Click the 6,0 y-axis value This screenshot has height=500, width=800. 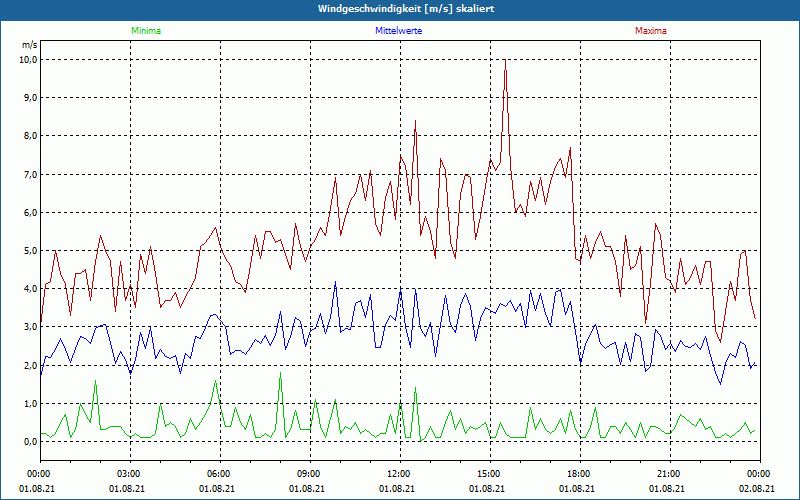31,212
